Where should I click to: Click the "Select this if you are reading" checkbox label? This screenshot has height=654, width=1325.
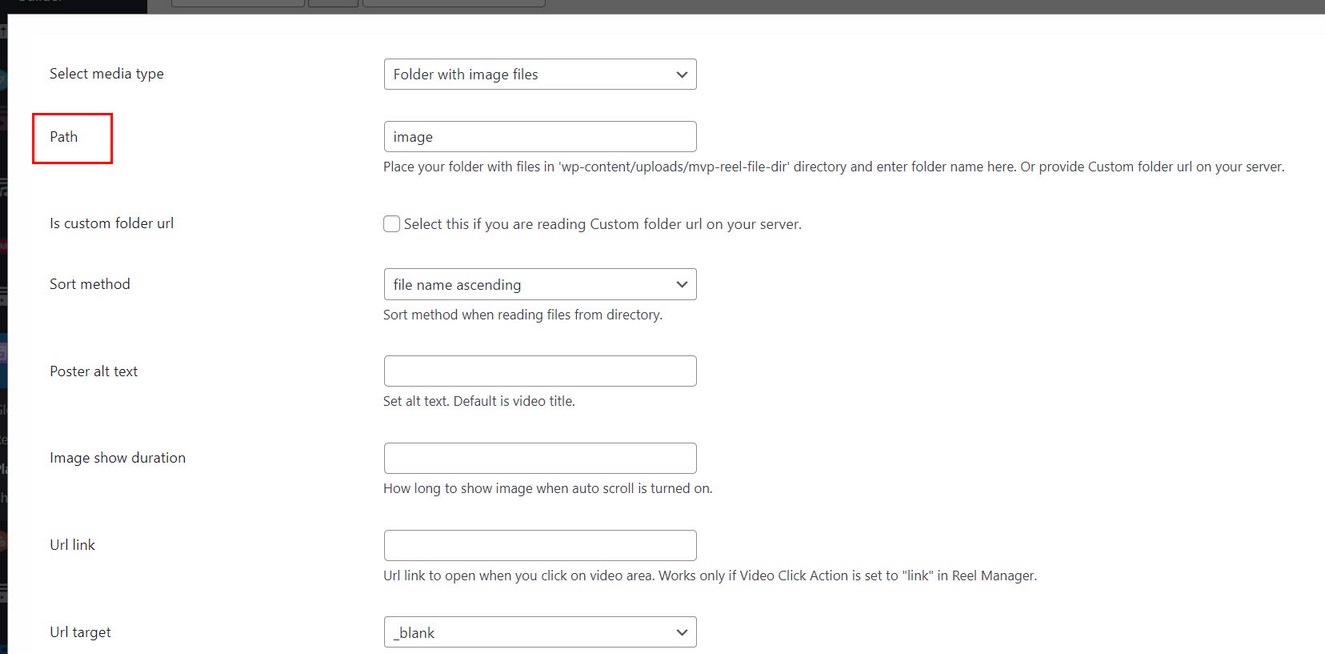pos(602,224)
